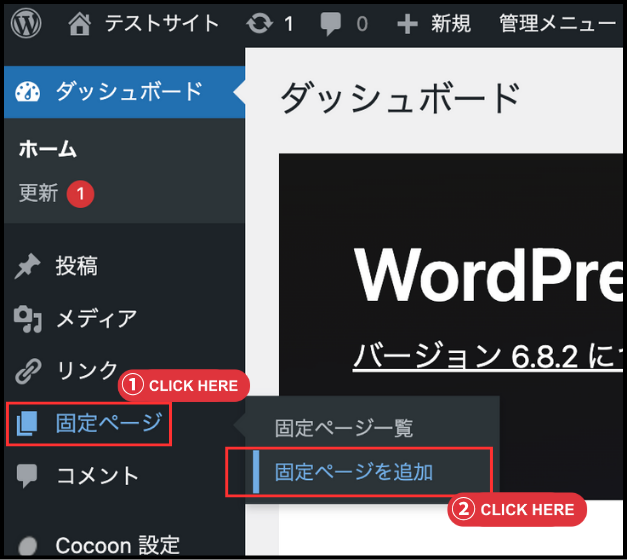This screenshot has width=627, height=560.
Task: Open the 更新 submenu item
Action: 38,193
